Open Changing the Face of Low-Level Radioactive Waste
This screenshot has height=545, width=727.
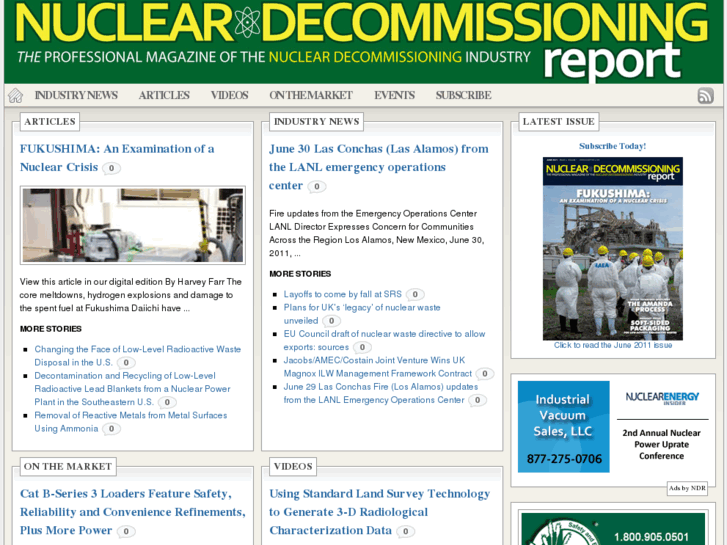[138, 356]
